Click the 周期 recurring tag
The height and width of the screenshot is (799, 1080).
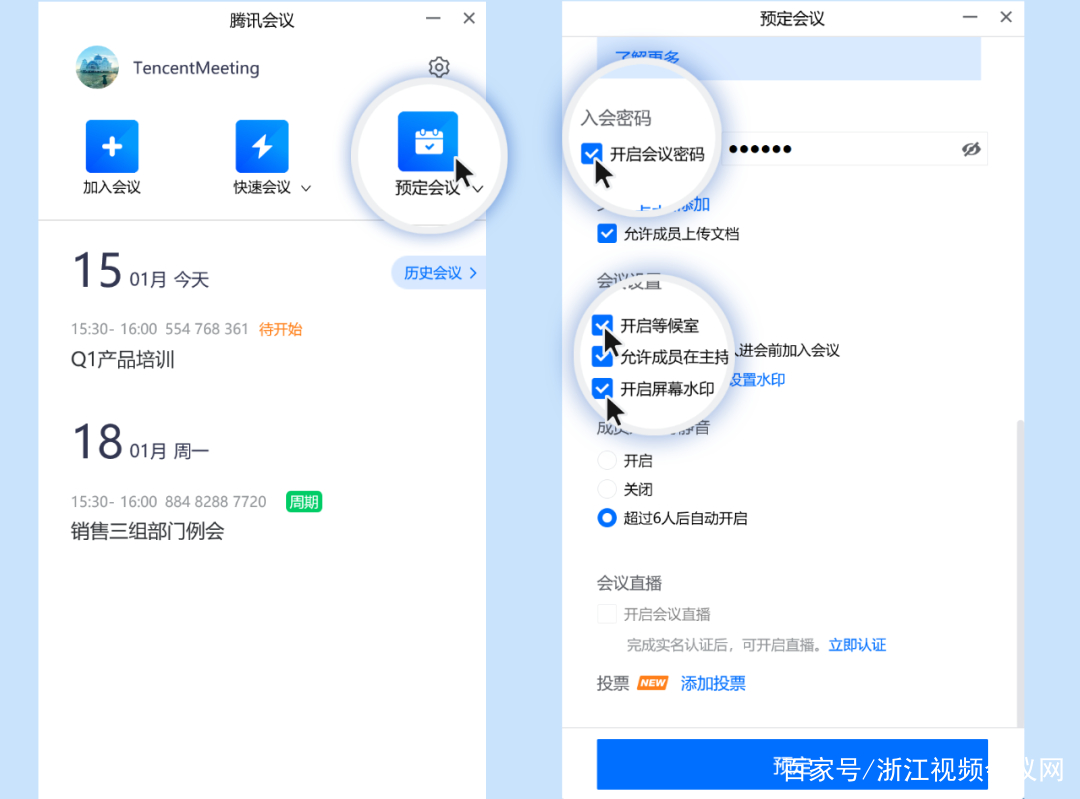[x=304, y=501]
